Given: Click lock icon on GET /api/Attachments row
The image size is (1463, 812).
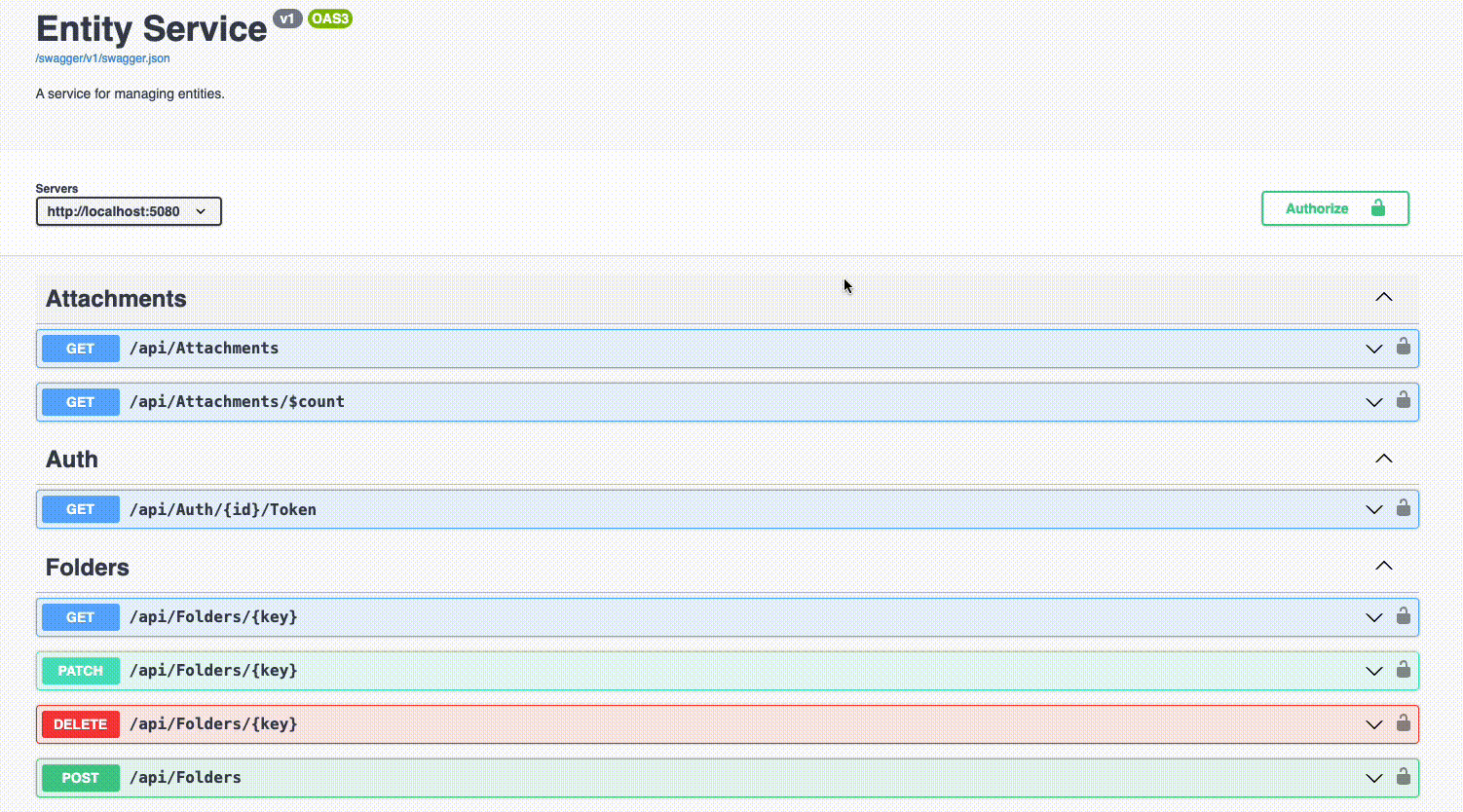Looking at the screenshot, I should tap(1403, 347).
